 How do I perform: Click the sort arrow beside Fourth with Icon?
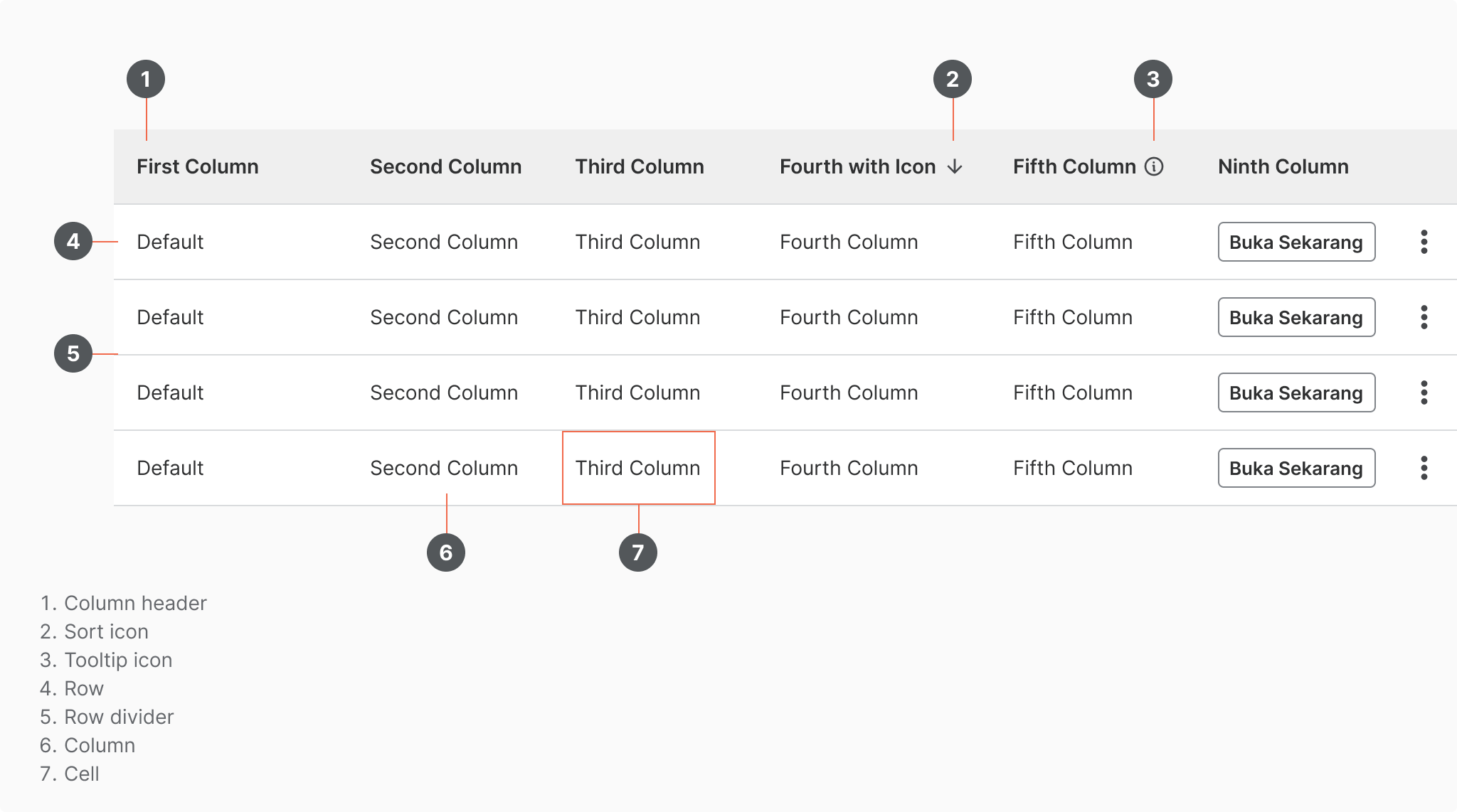point(955,166)
